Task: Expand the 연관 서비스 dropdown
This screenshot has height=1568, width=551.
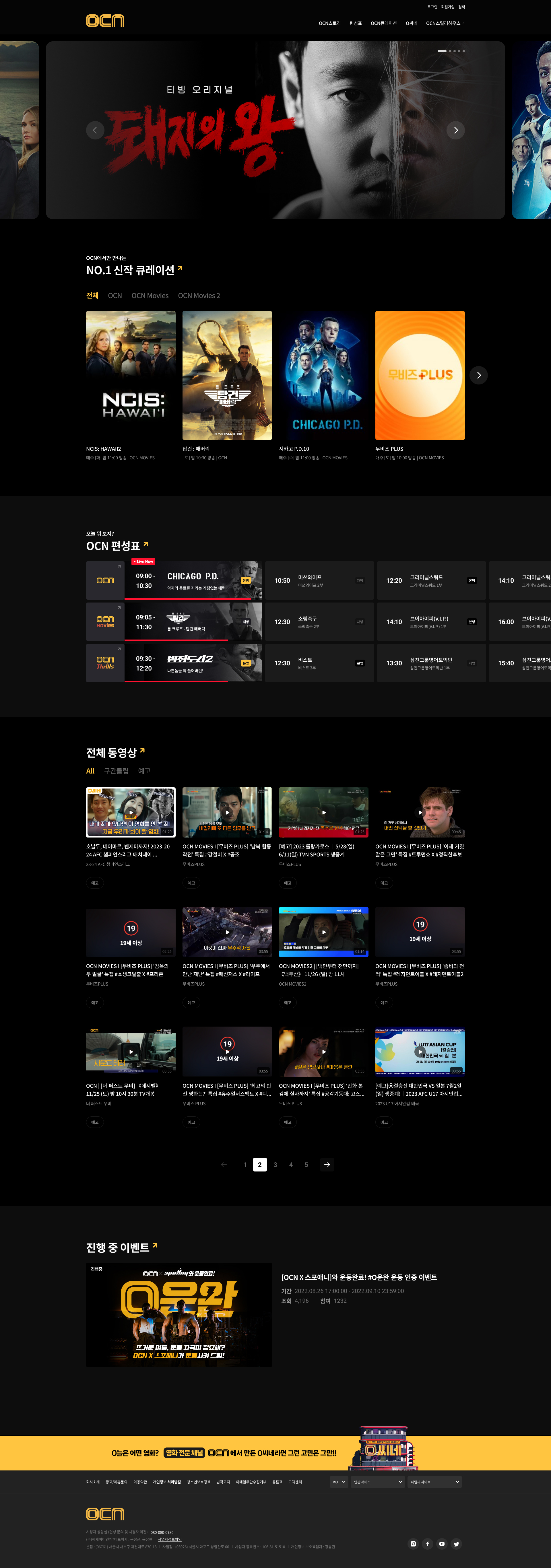Action: click(x=377, y=1482)
